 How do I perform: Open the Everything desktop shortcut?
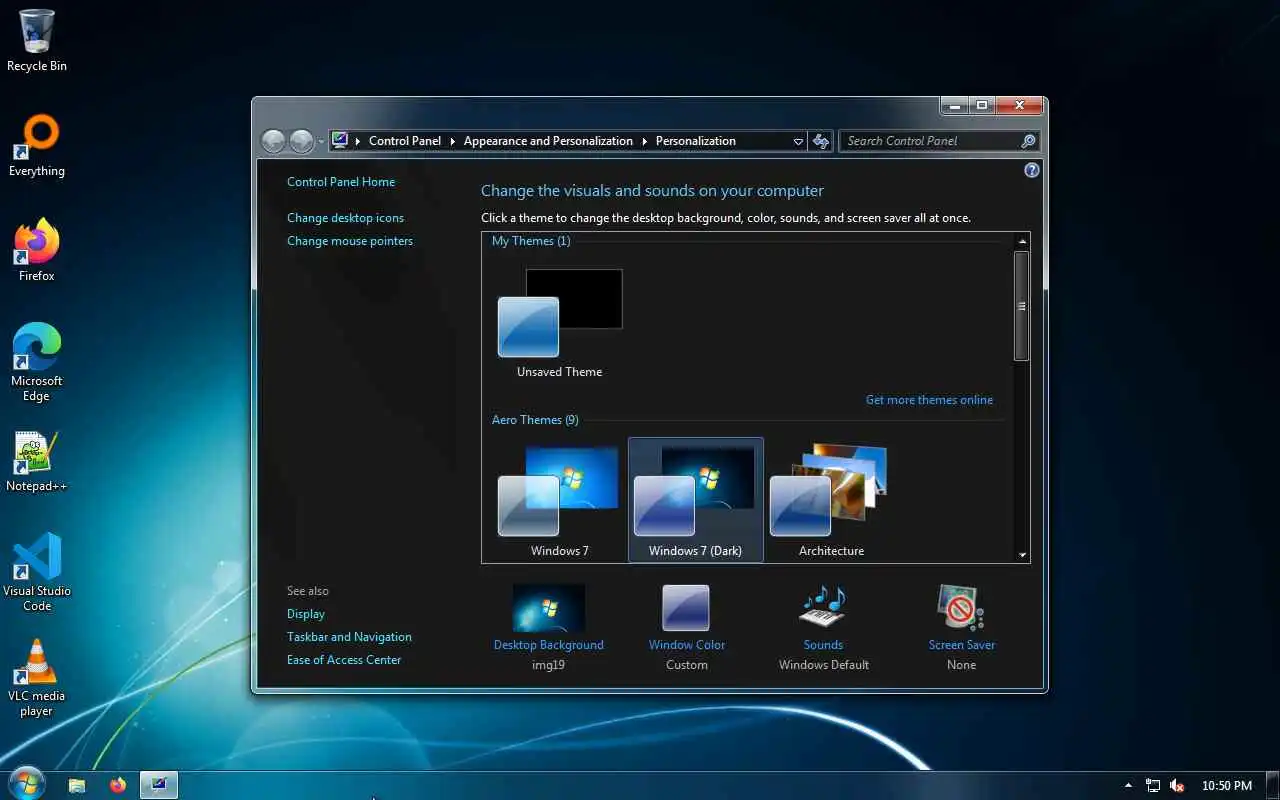click(x=37, y=146)
